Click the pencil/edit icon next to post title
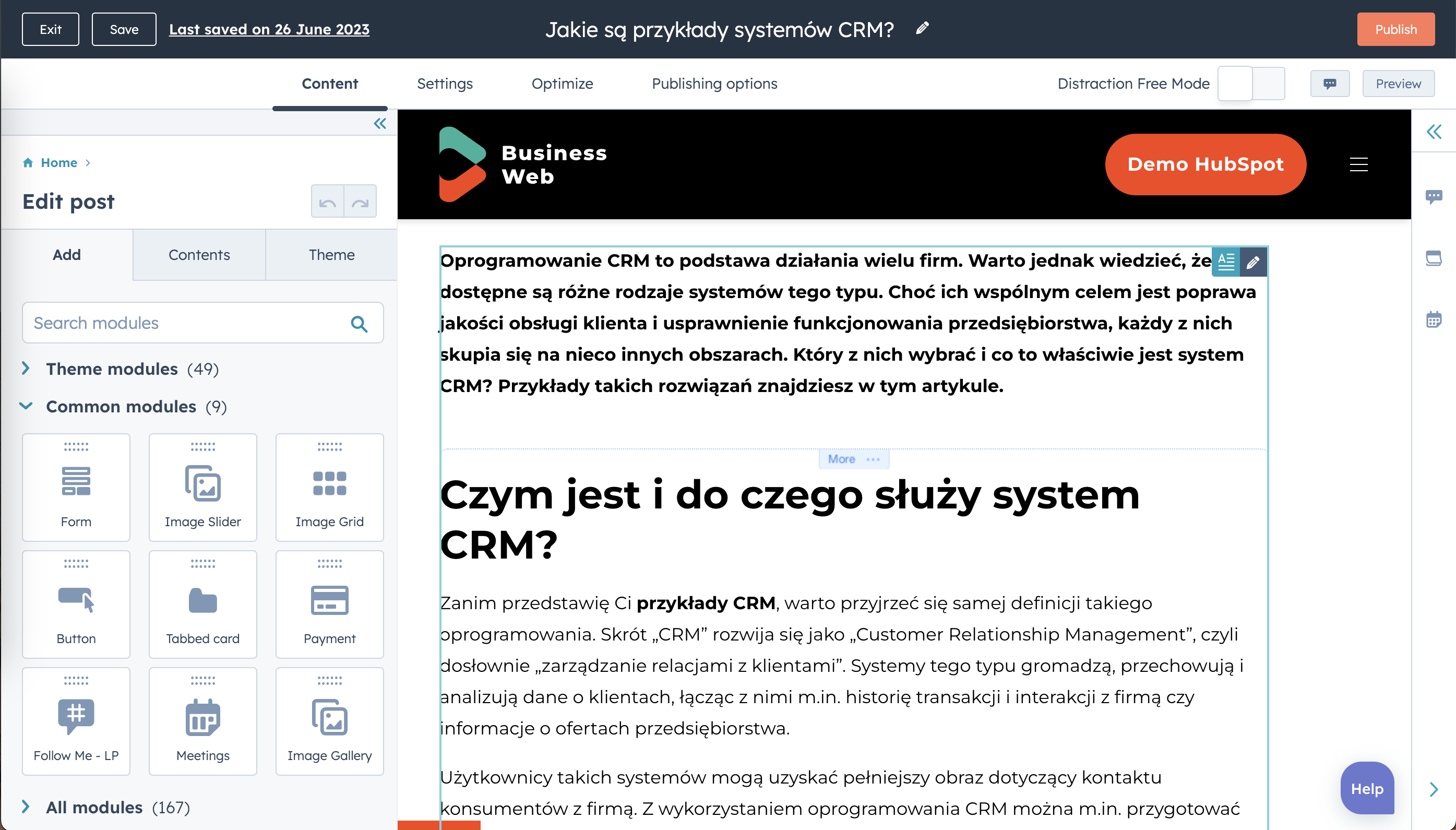 921,29
